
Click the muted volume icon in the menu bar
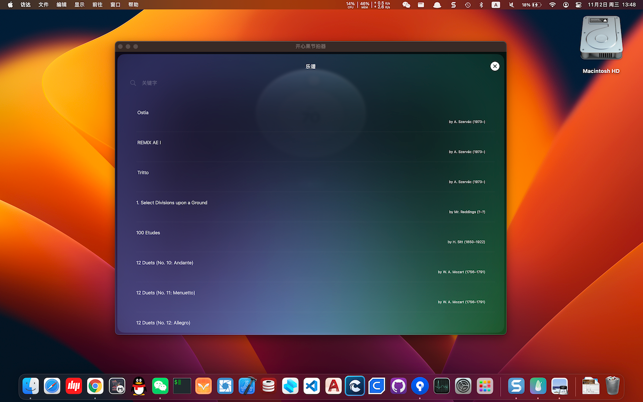tap(511, 5)
